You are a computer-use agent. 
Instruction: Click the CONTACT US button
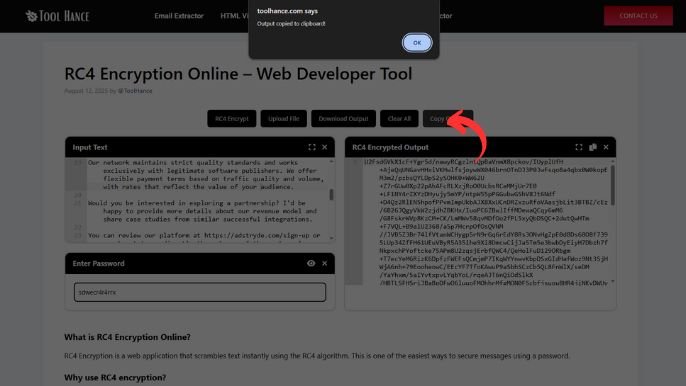[x=638, y=16]
